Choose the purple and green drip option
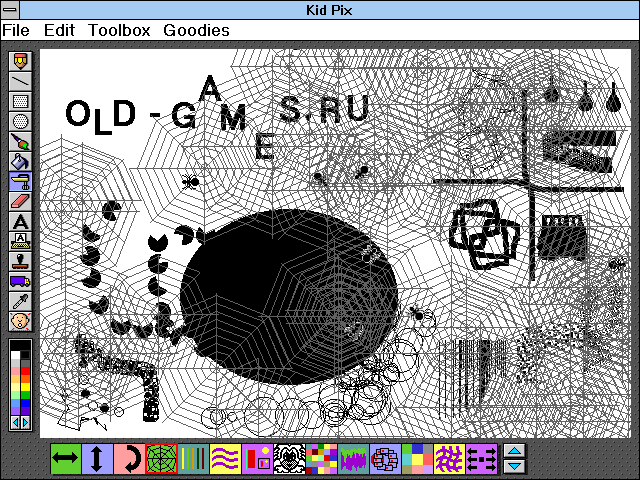 [353, 459]
